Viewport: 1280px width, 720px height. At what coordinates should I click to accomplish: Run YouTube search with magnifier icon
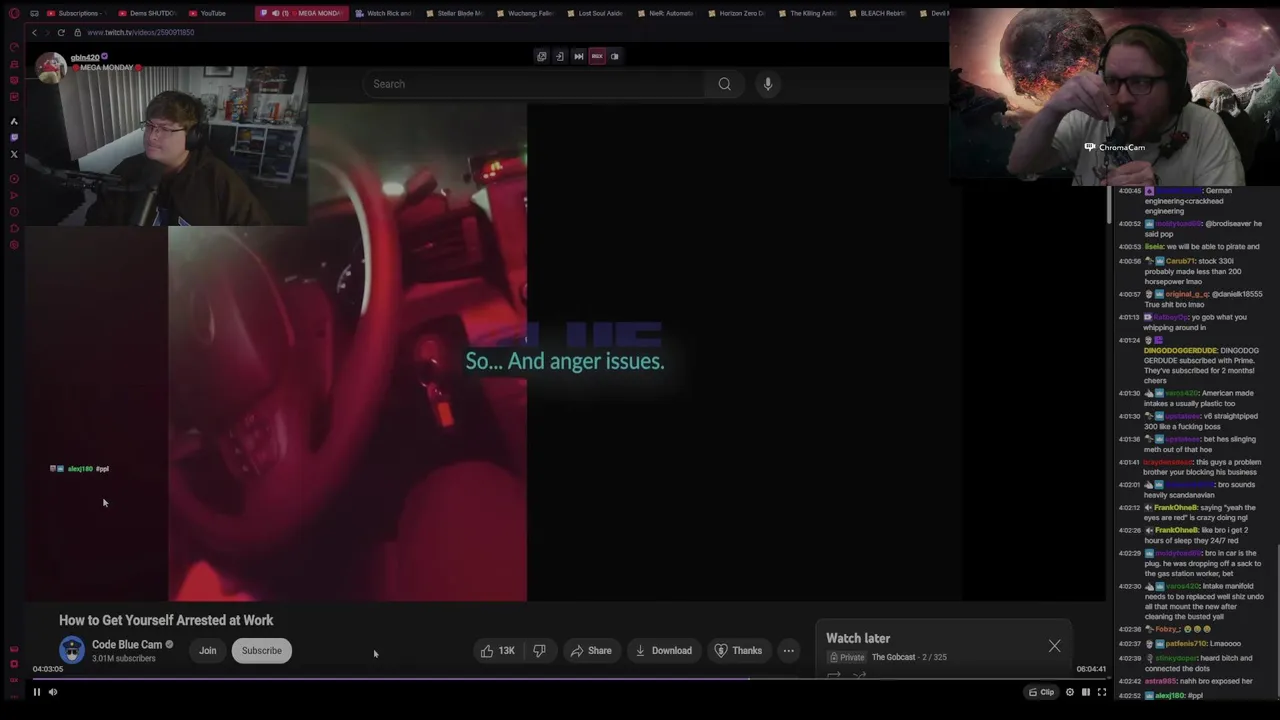pyautogui.click(x=725, y=84)
